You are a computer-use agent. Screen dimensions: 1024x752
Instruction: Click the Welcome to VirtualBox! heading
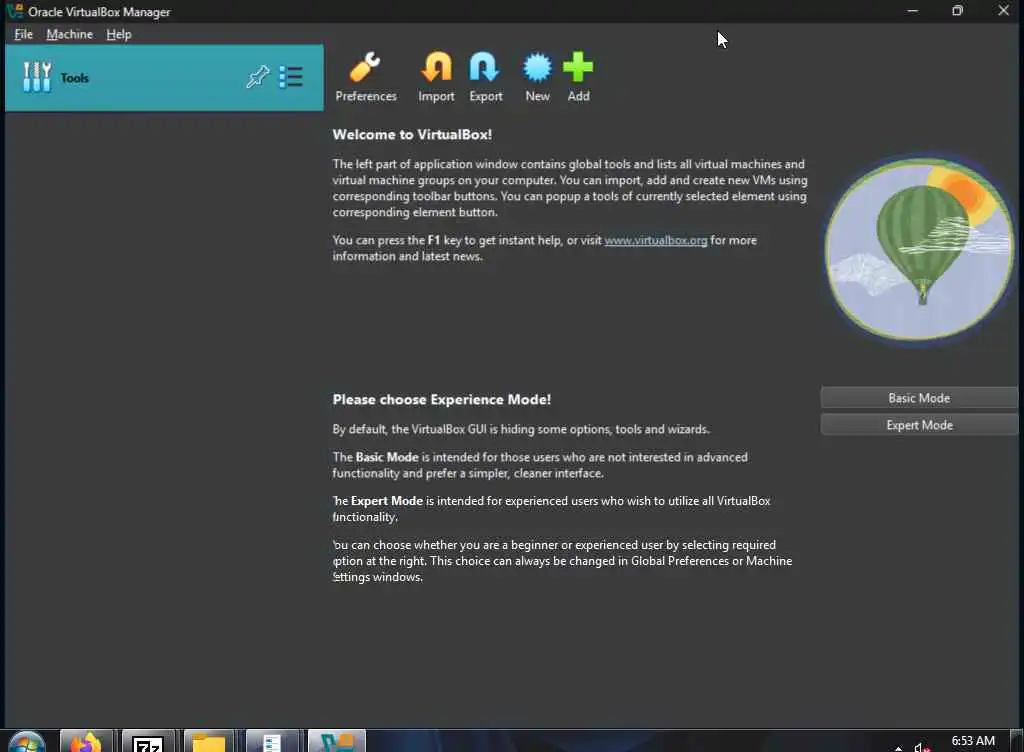412,134
